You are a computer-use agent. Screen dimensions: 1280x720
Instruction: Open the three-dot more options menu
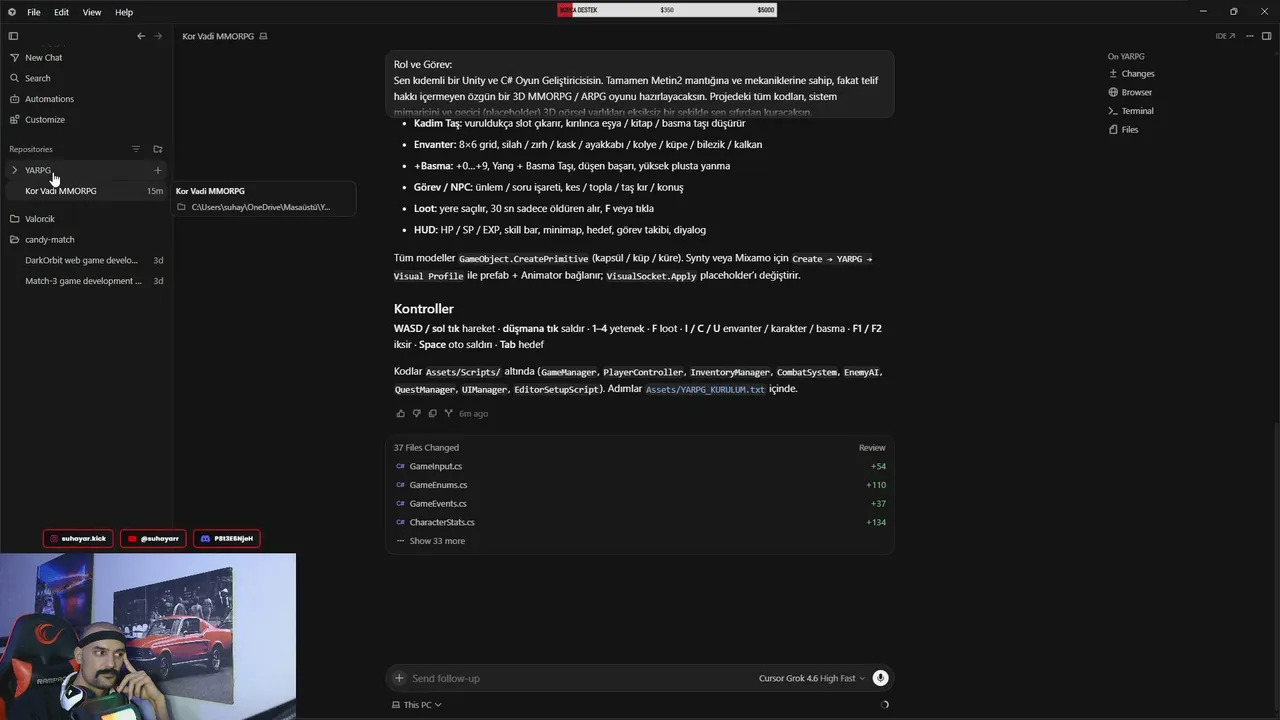(x=1250, y=36)
